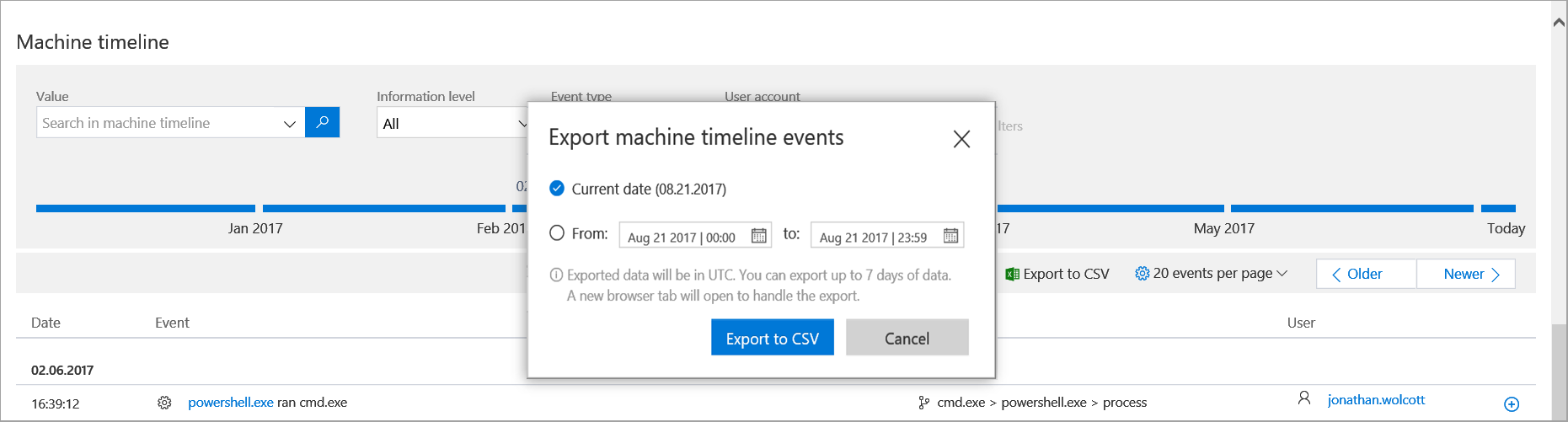Select the From date range radio button
1568x422 pixels.
[557, 233]
